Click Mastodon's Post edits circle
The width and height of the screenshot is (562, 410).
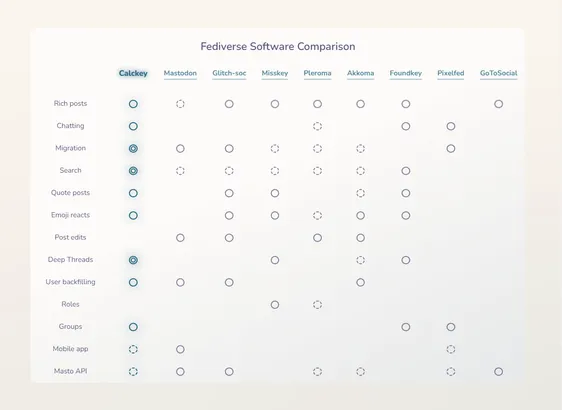(180, 238)
